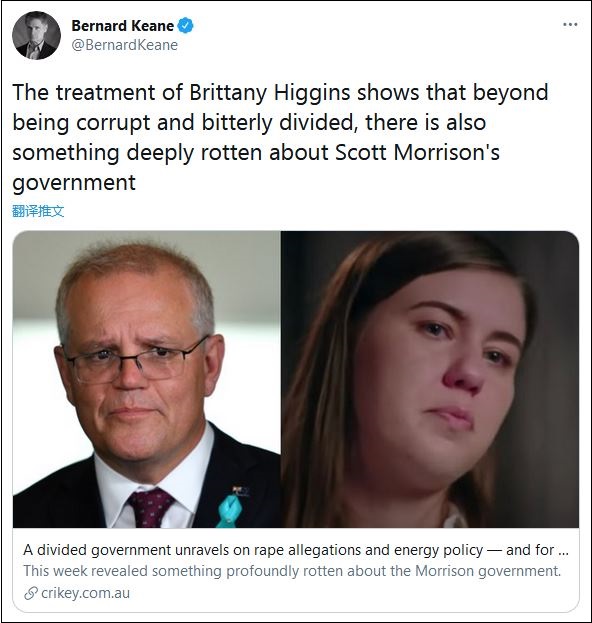Image resolution: width=592 pixels, height=623 pixels.
Task: Click the @BernardKeane handle
Action: 125,45
